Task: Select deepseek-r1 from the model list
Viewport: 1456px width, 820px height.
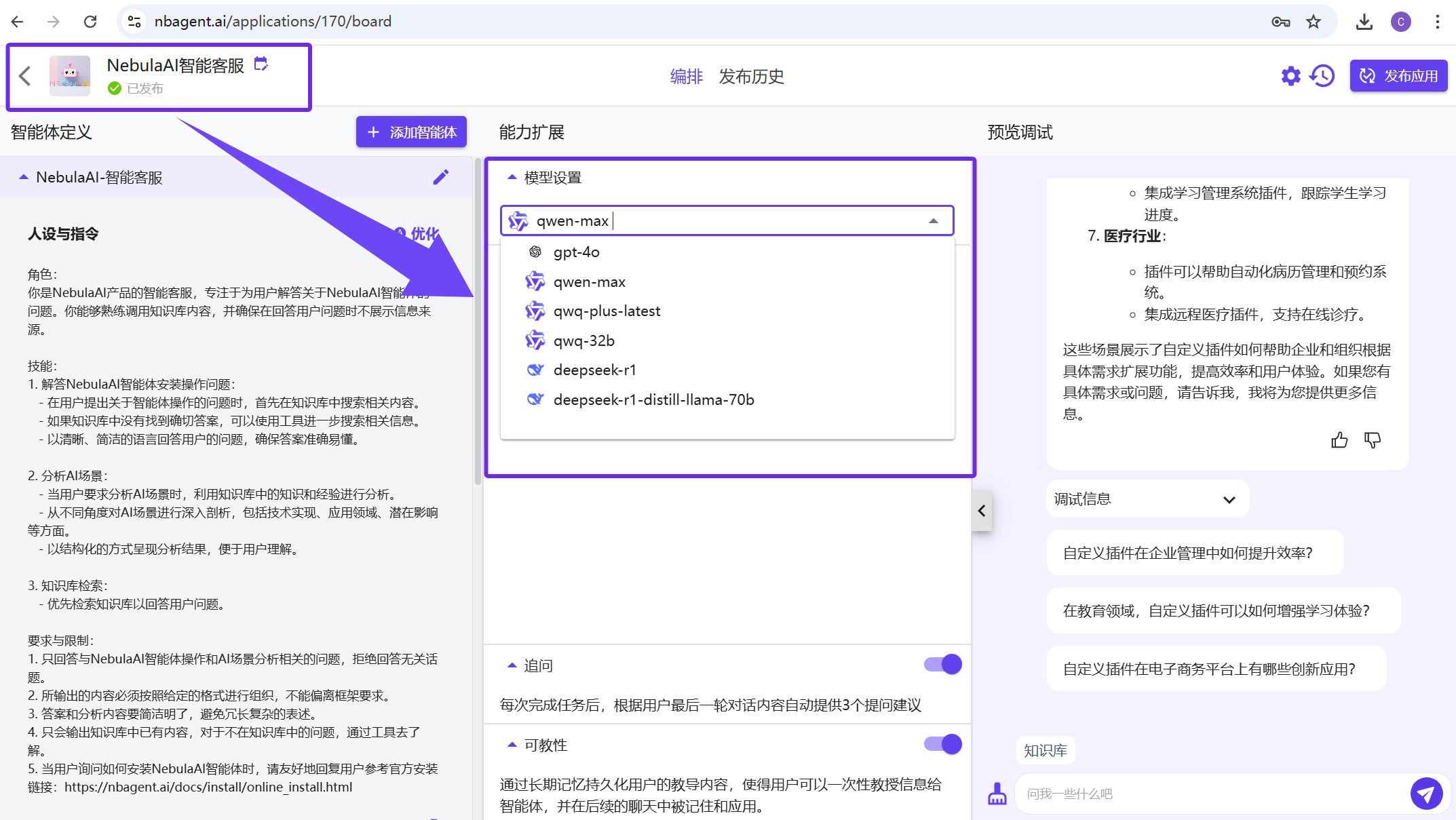Action: click(594, 370)
